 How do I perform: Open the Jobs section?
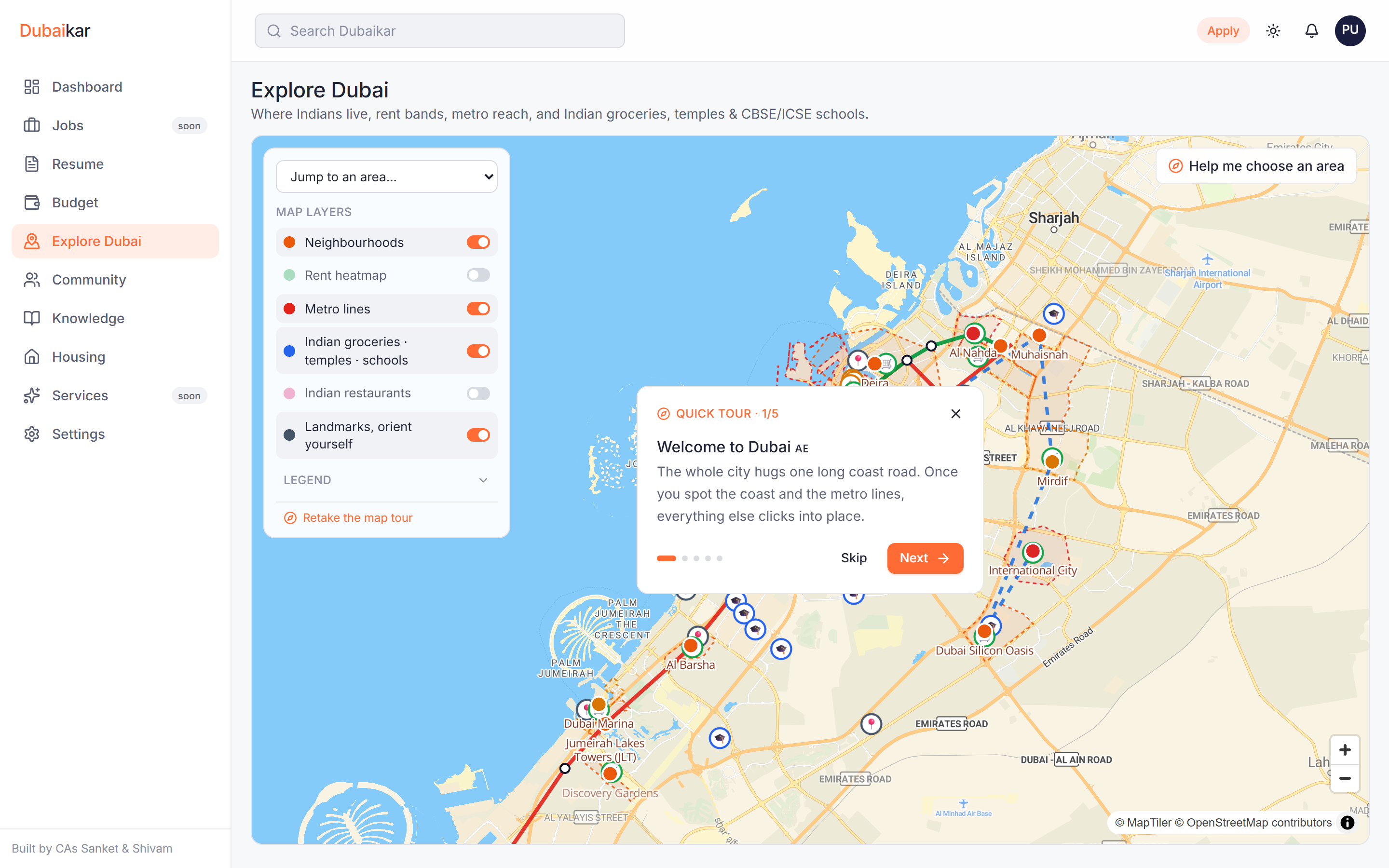click(115, 125)
